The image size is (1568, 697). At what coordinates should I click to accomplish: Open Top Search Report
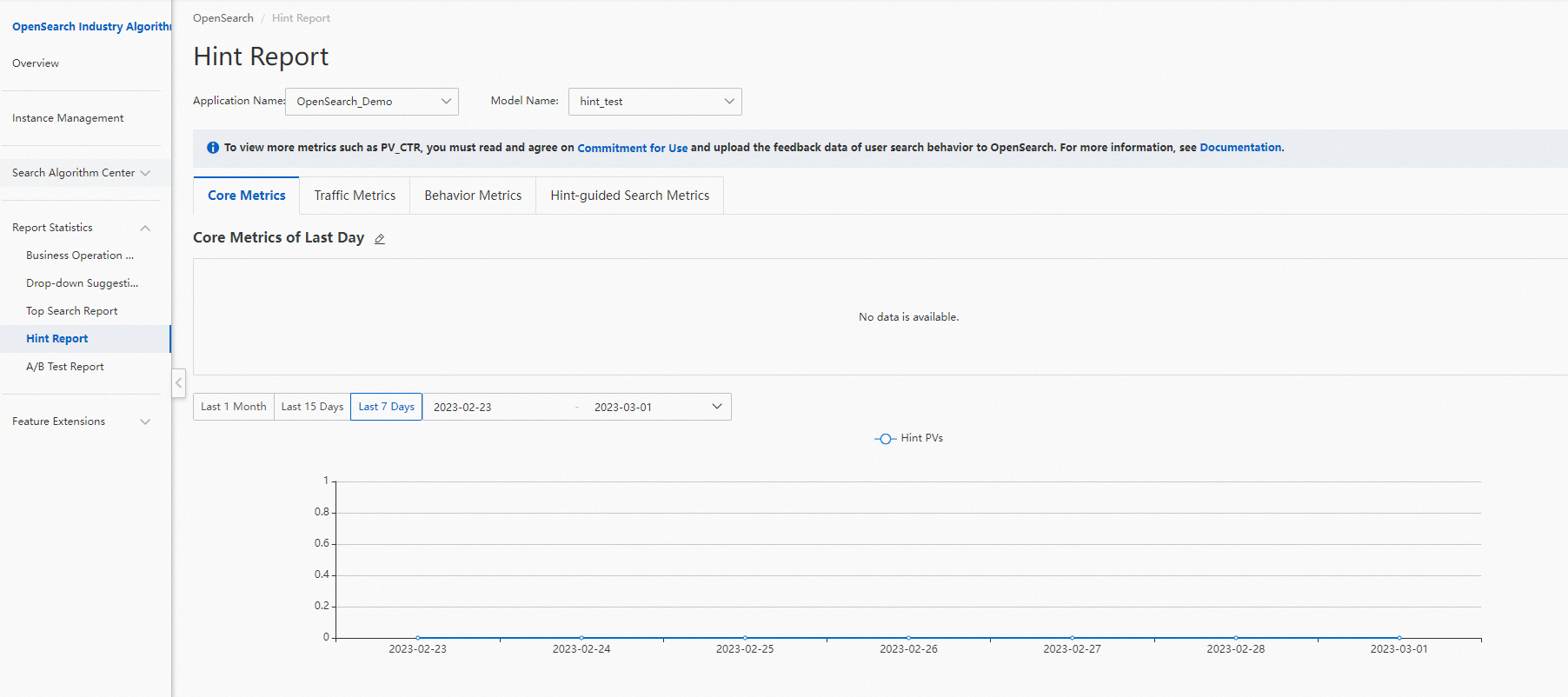click(x=71, y=311)
